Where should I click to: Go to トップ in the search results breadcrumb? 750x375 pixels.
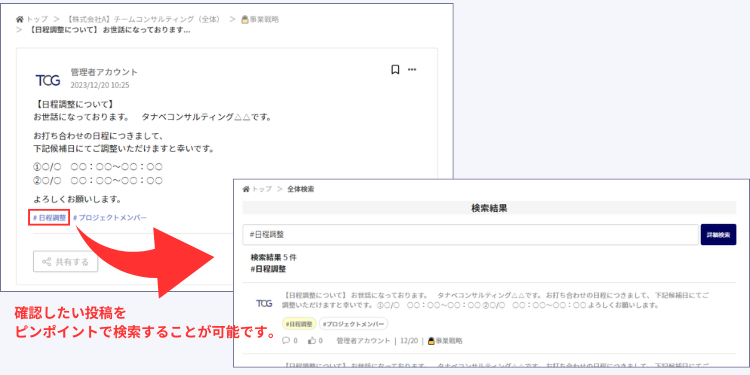pyautogui.click(x=262, y=189)
